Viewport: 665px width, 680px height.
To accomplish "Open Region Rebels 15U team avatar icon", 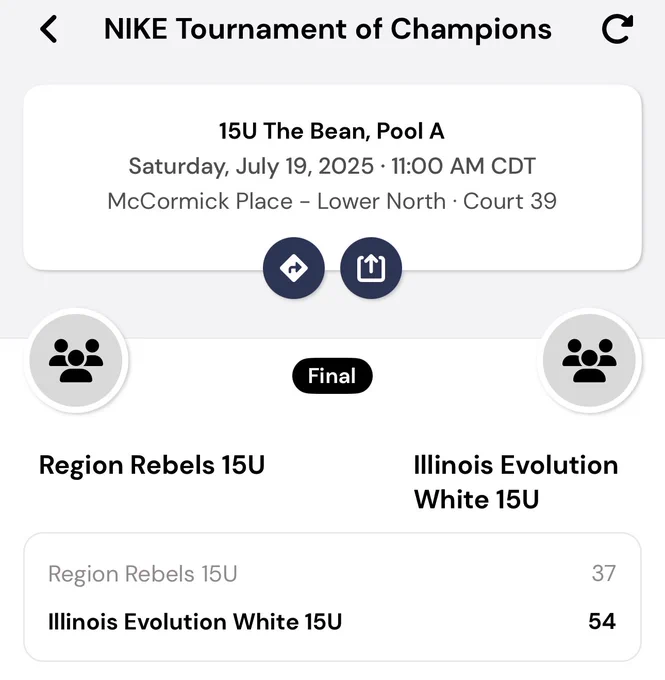I will click(x=76, y=360).
